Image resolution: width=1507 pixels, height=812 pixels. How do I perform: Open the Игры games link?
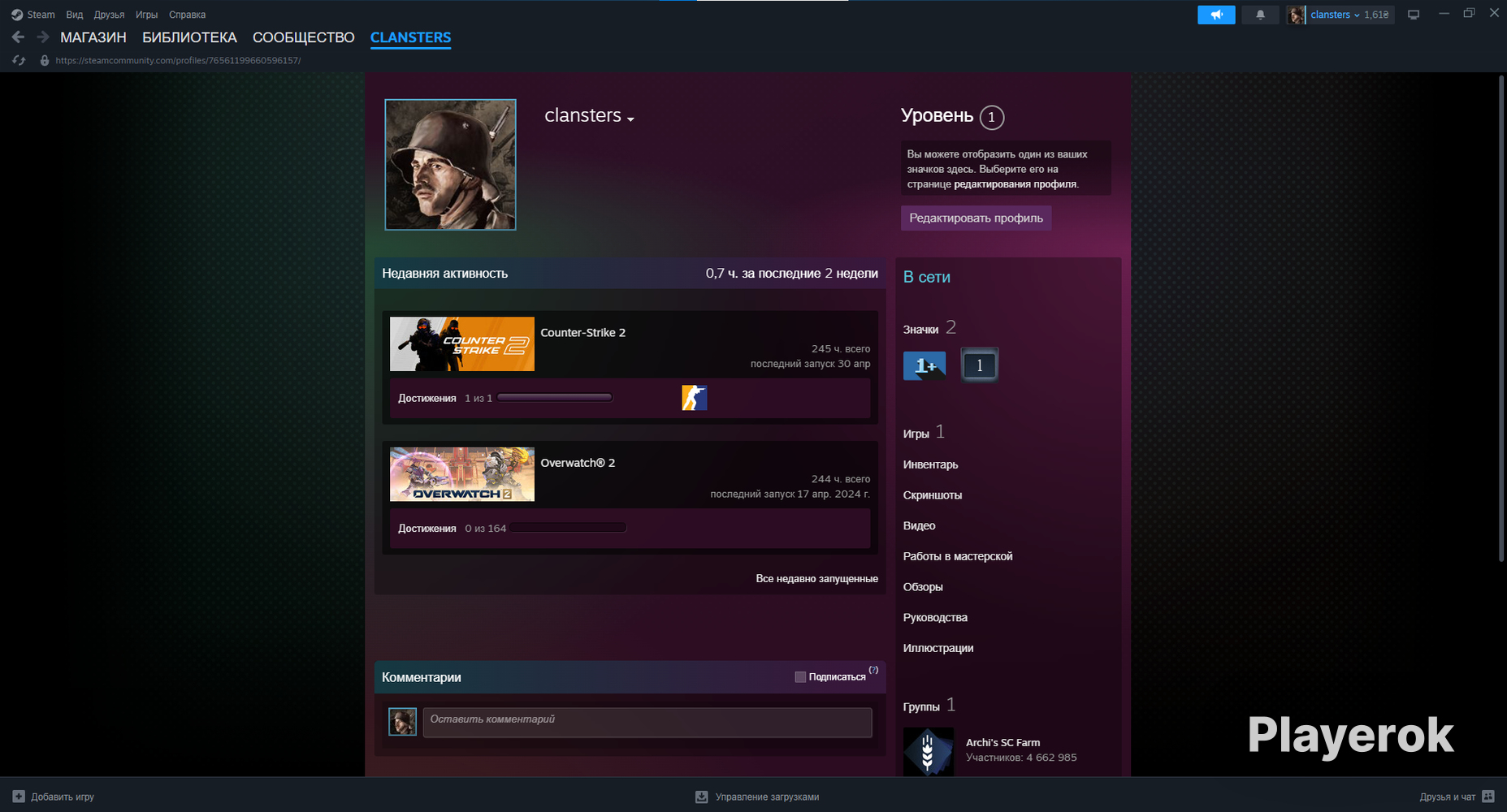(916, 434)
